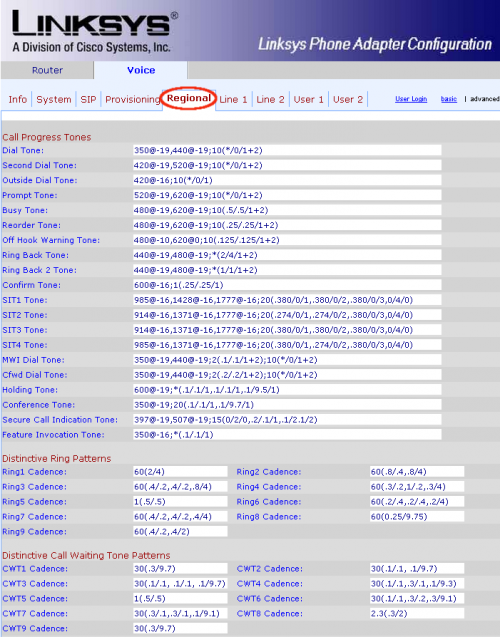The image size is (500, 637).
Task: Click the CWT4 Cadence input
Action: [x=417, y=584]
